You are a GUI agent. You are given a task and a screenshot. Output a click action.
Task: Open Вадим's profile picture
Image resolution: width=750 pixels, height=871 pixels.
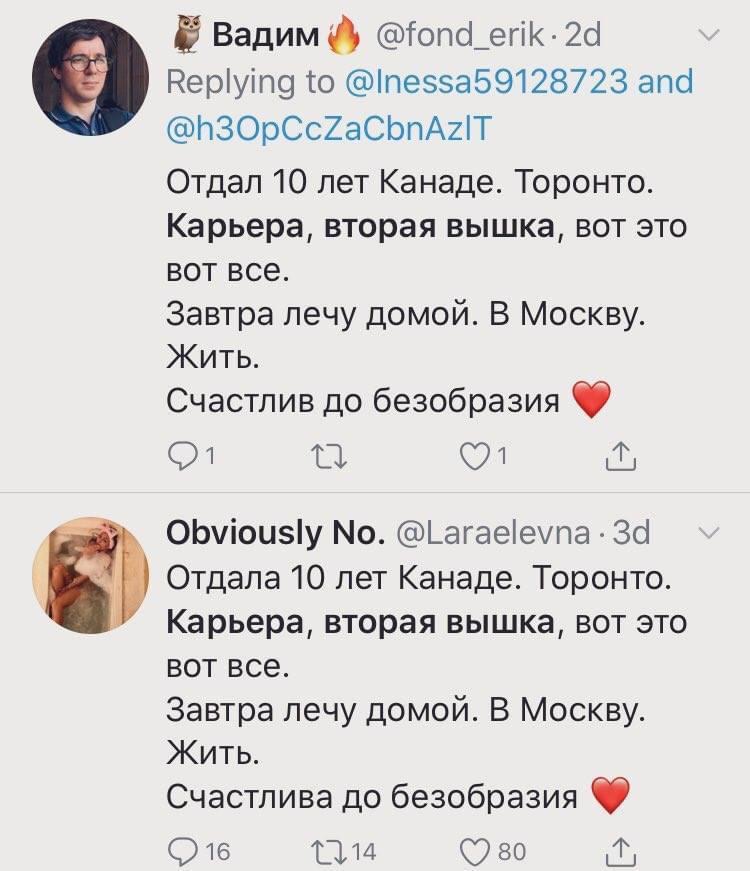[x=90, y=77]
